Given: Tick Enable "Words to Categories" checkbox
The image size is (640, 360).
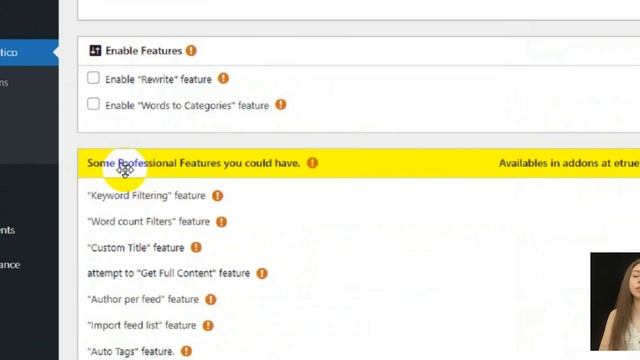Looking at the screenshot, I should (93, 104).
